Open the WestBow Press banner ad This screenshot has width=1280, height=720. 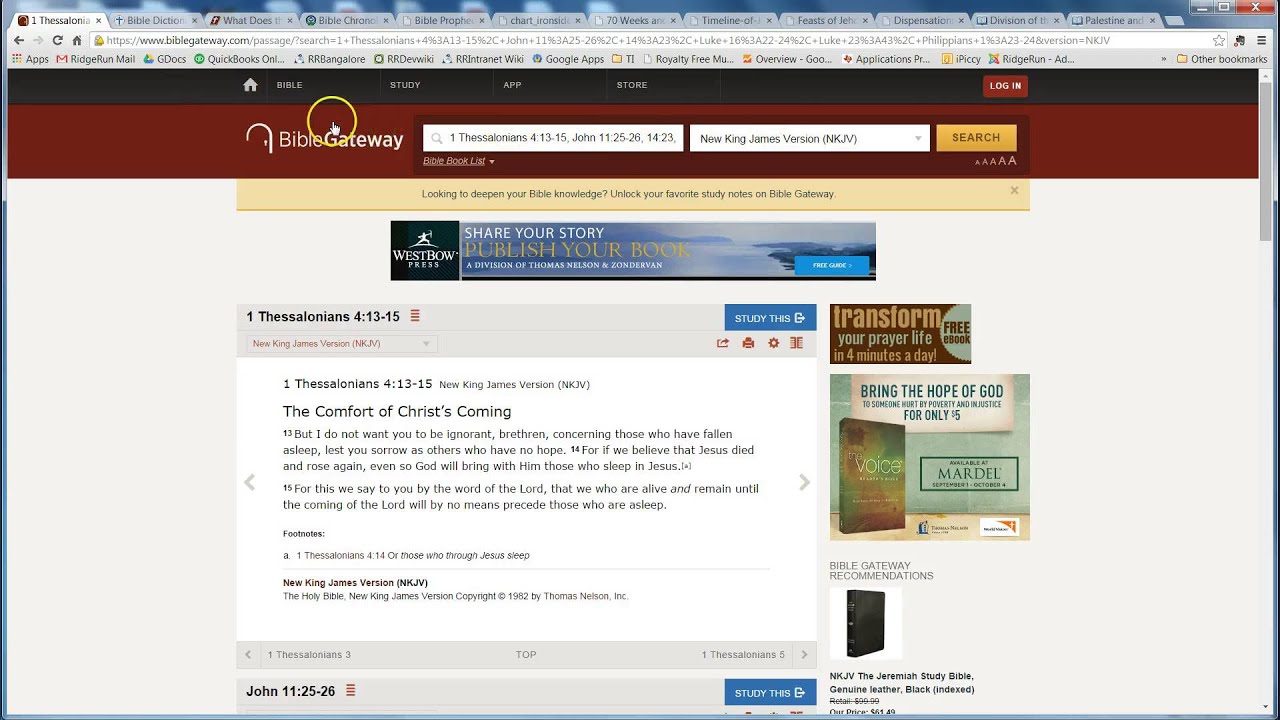(633, 250)
